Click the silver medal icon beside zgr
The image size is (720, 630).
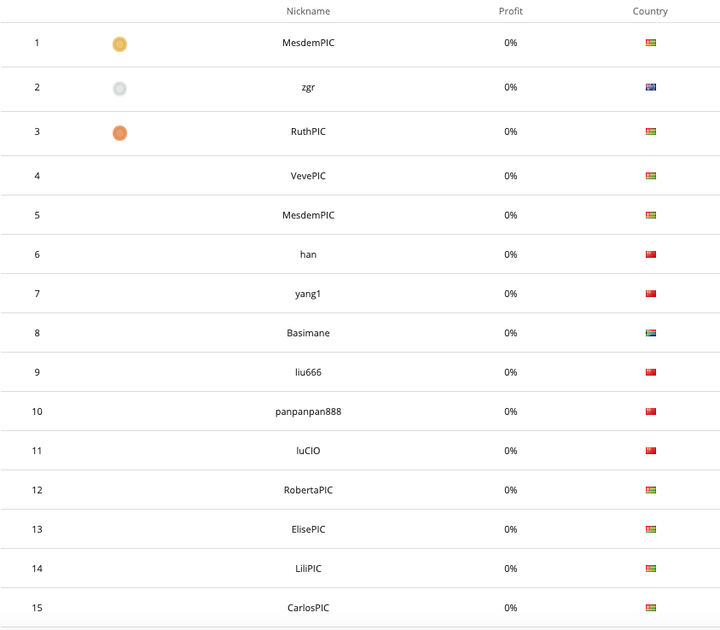pyautogui.click(x=119, y=88)
